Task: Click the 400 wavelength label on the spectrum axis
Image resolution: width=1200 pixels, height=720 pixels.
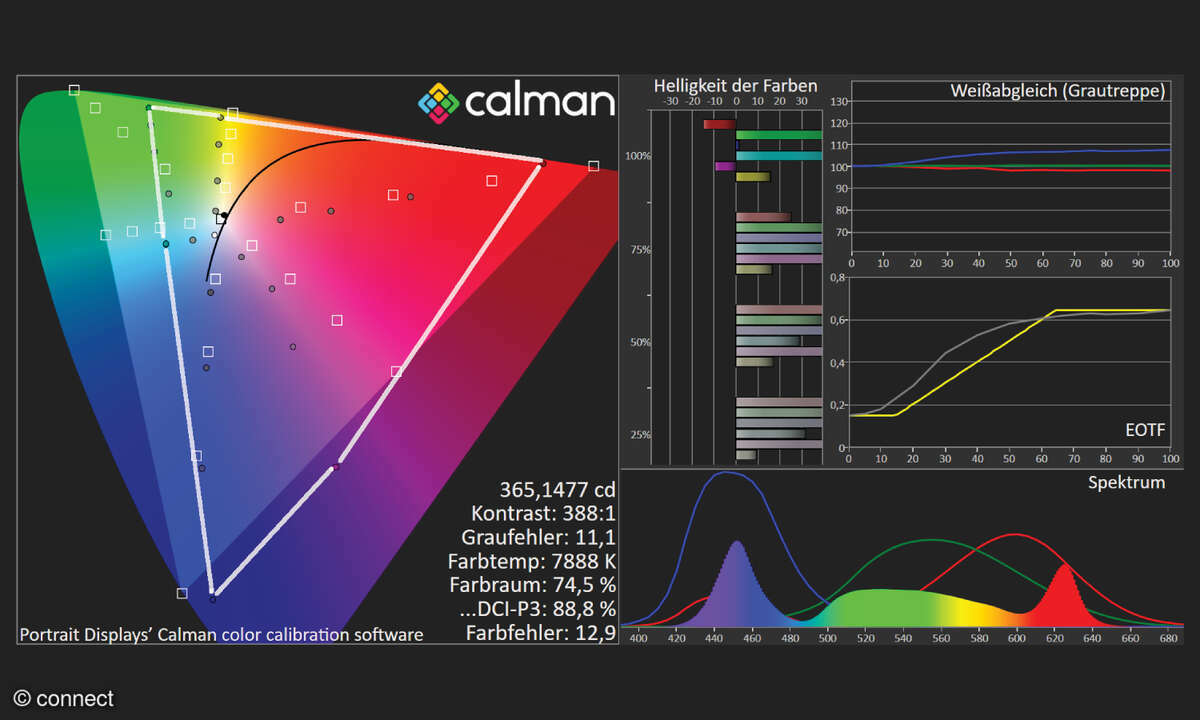Action: [639, 637]
